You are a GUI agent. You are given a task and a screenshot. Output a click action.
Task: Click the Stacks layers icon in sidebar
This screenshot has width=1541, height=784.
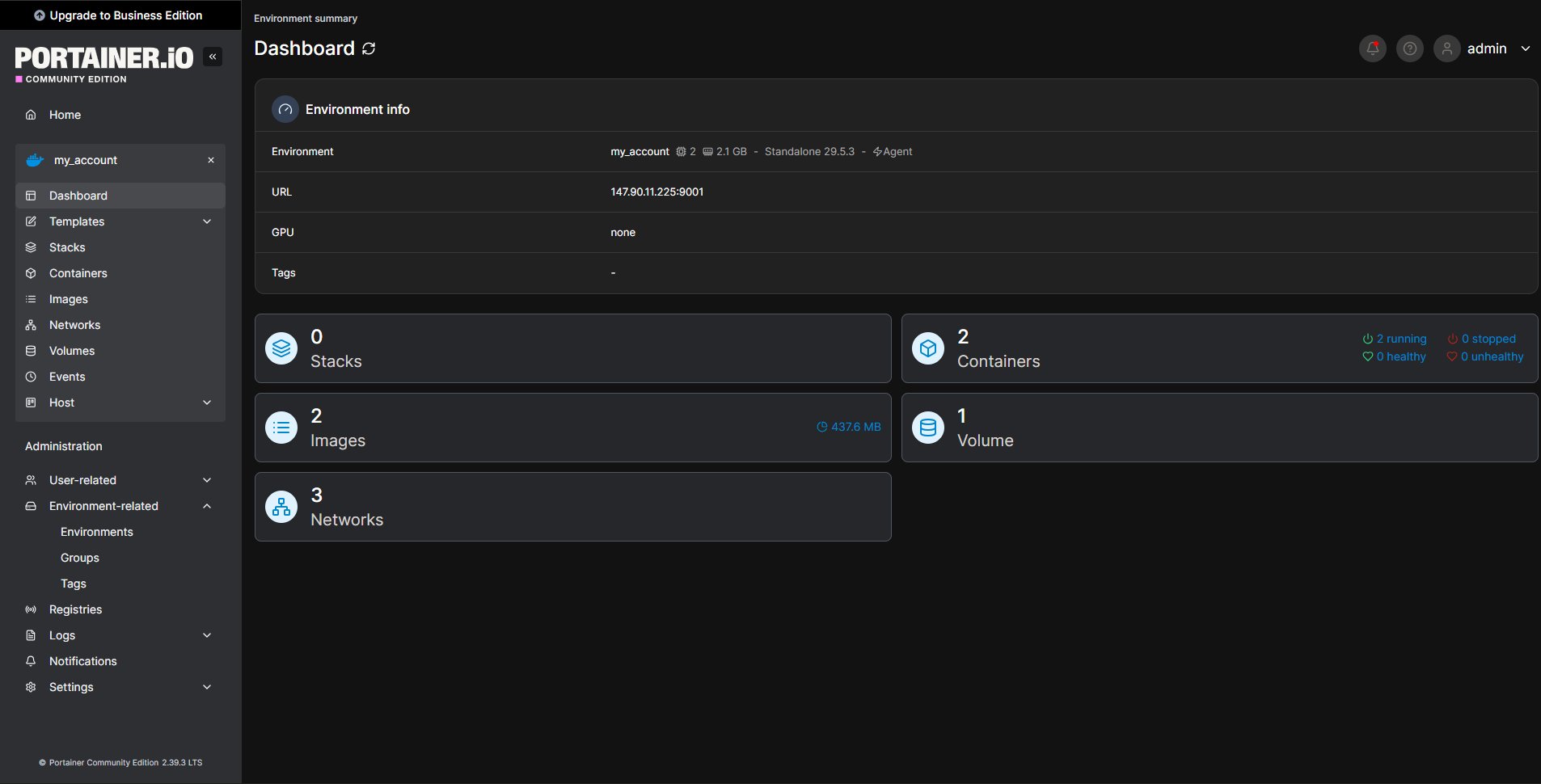(31, 247)
